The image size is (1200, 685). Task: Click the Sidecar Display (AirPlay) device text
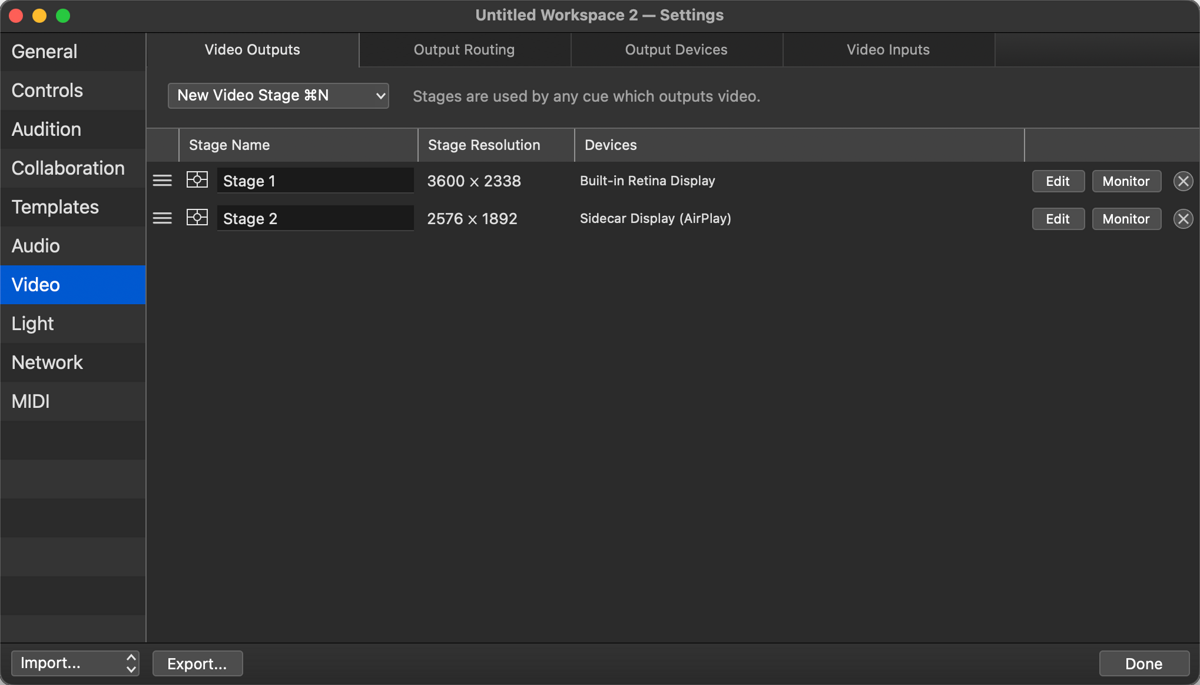tap(655, 218)
